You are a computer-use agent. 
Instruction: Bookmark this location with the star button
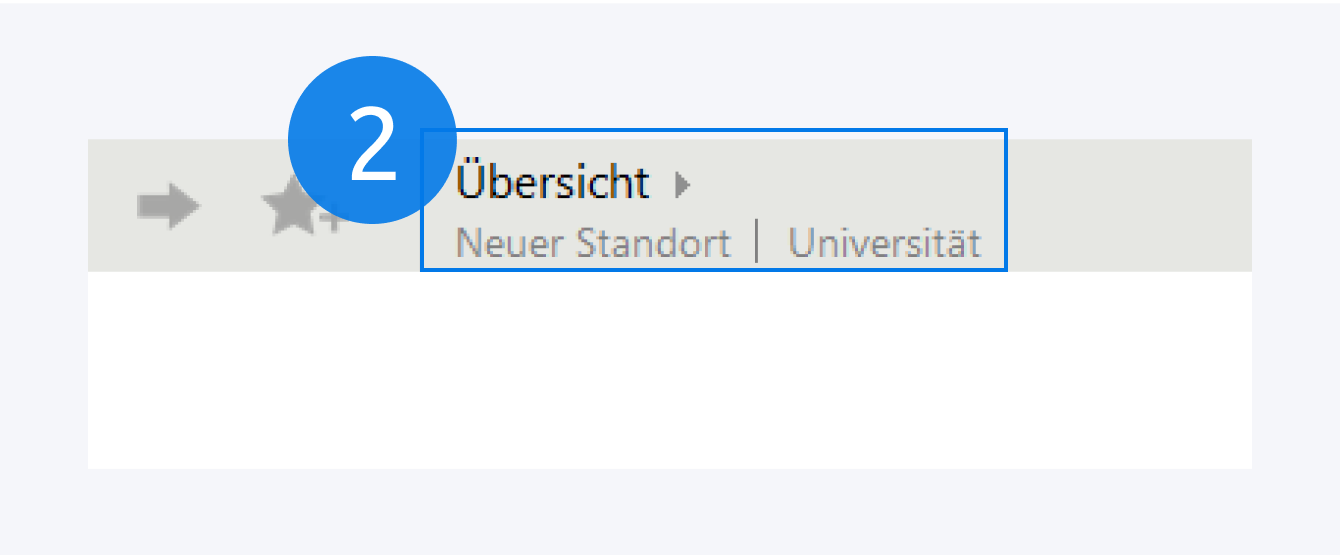tap(290, 208)
